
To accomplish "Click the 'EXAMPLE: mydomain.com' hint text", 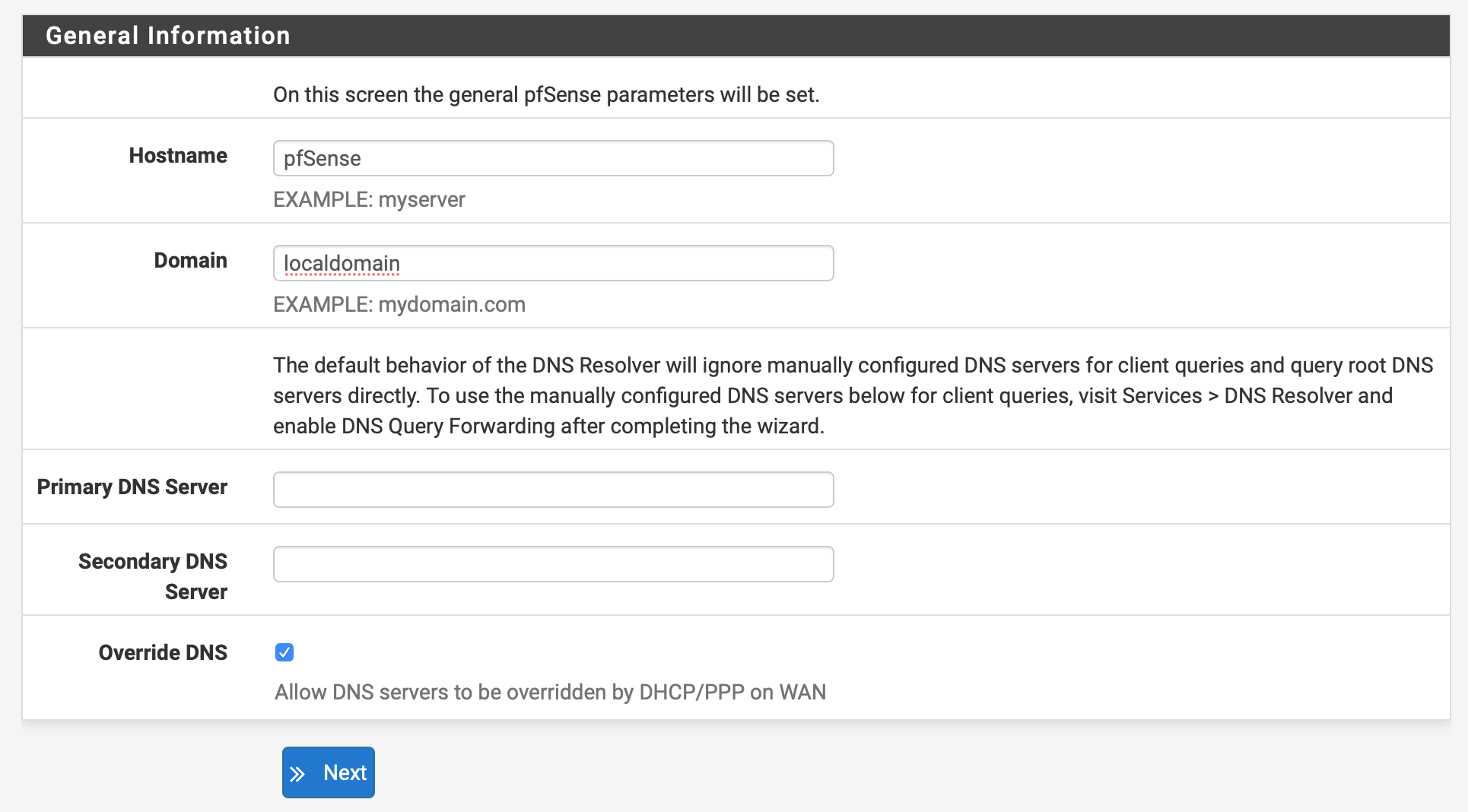I will (x=399, y=305).
